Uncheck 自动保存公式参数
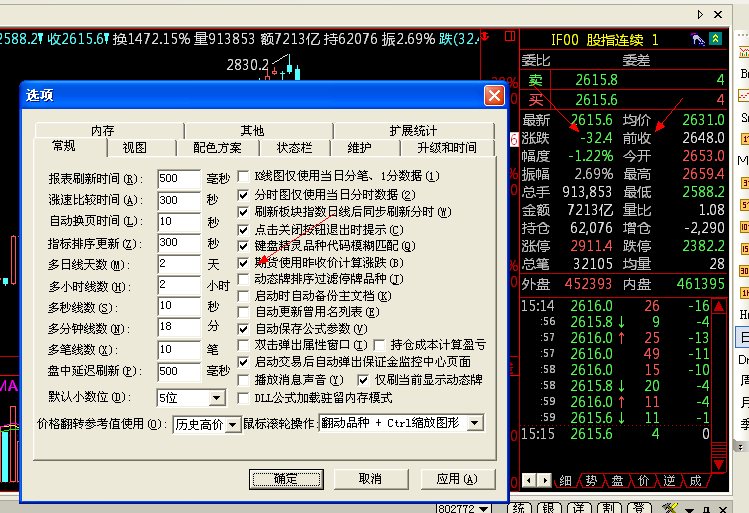Screen dimensions: 749x513 243,329
